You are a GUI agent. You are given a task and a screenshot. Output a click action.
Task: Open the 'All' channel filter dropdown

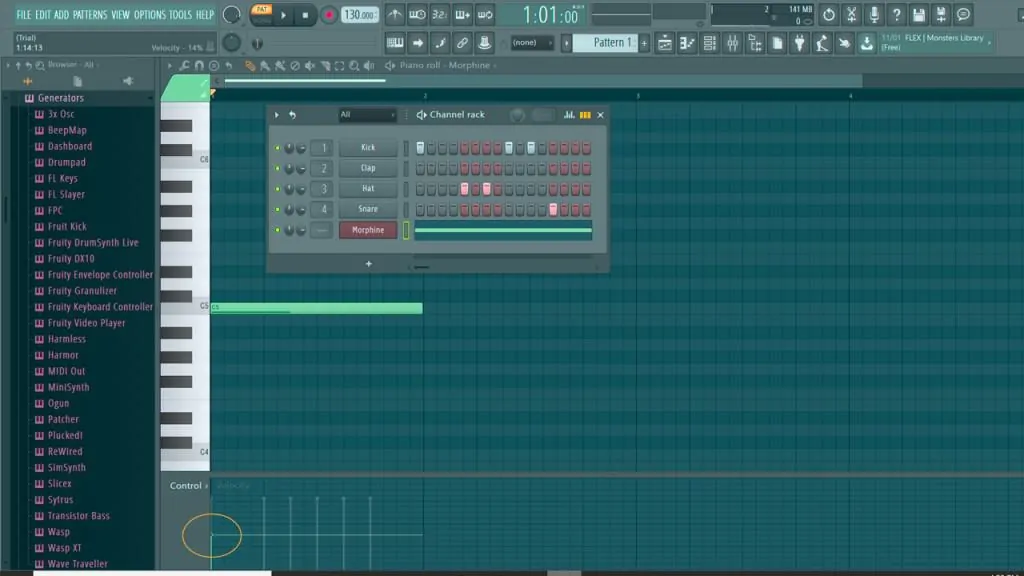point(367,115)
